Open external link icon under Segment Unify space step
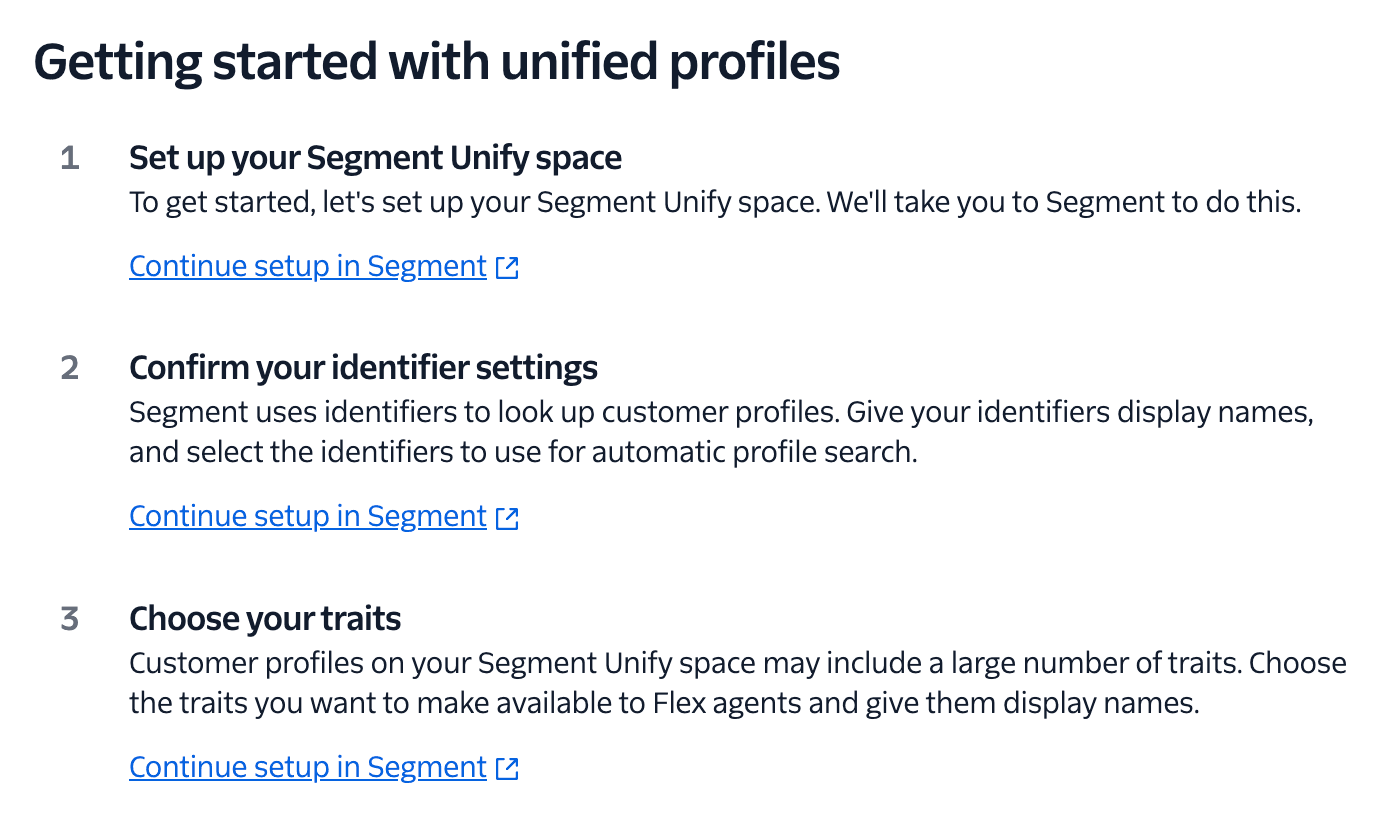This screenshot has width=1390, height=840. 508,267
